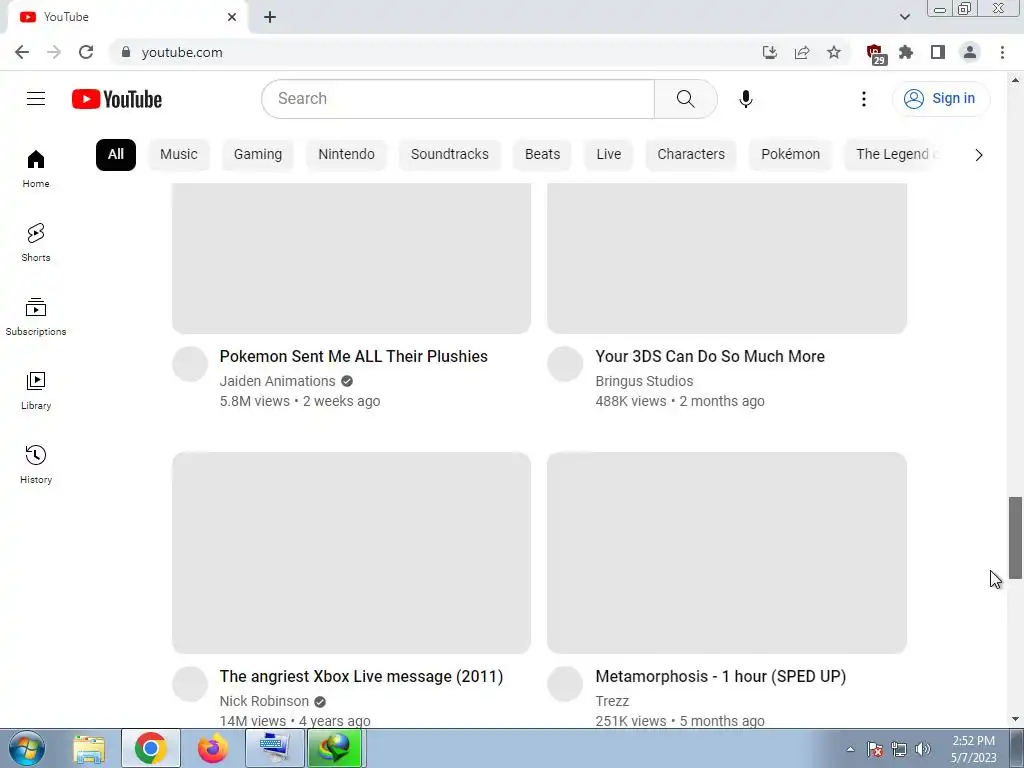Image resolution: width=1024 pixels, height=768 pixels.
Task: Go back with browser back arrow
Action: [x=22, y=52]
